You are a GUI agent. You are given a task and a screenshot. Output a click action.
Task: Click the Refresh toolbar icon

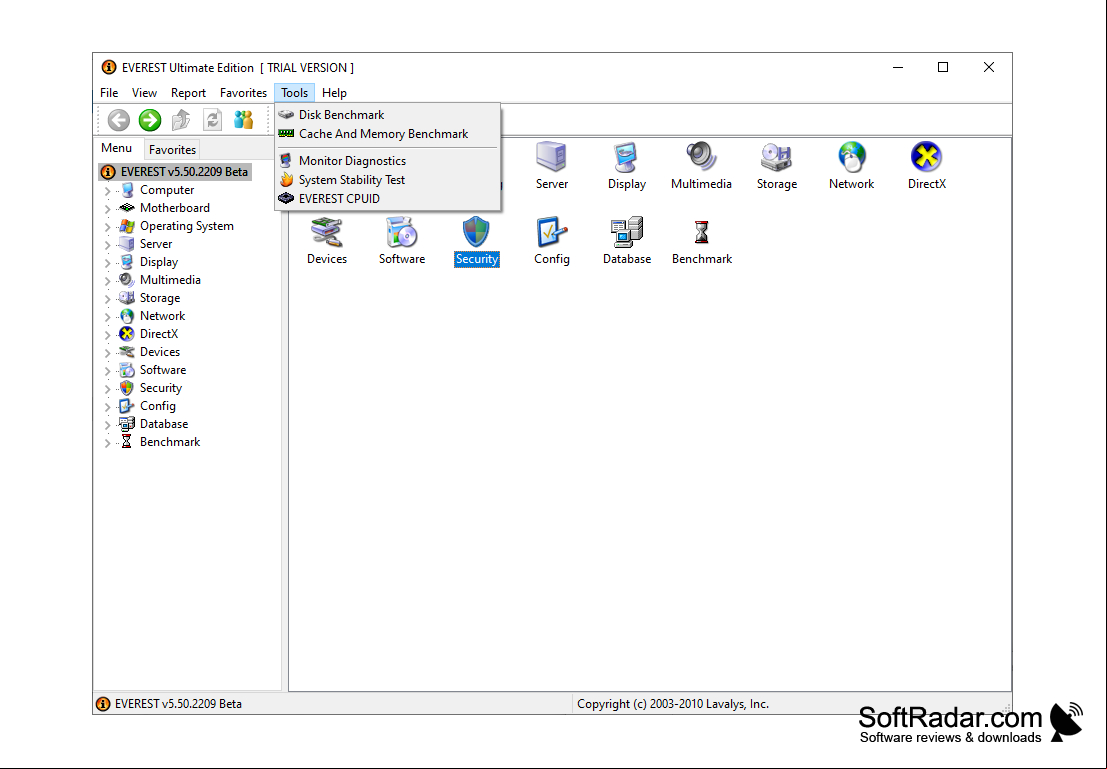click(x=213, y=120)
